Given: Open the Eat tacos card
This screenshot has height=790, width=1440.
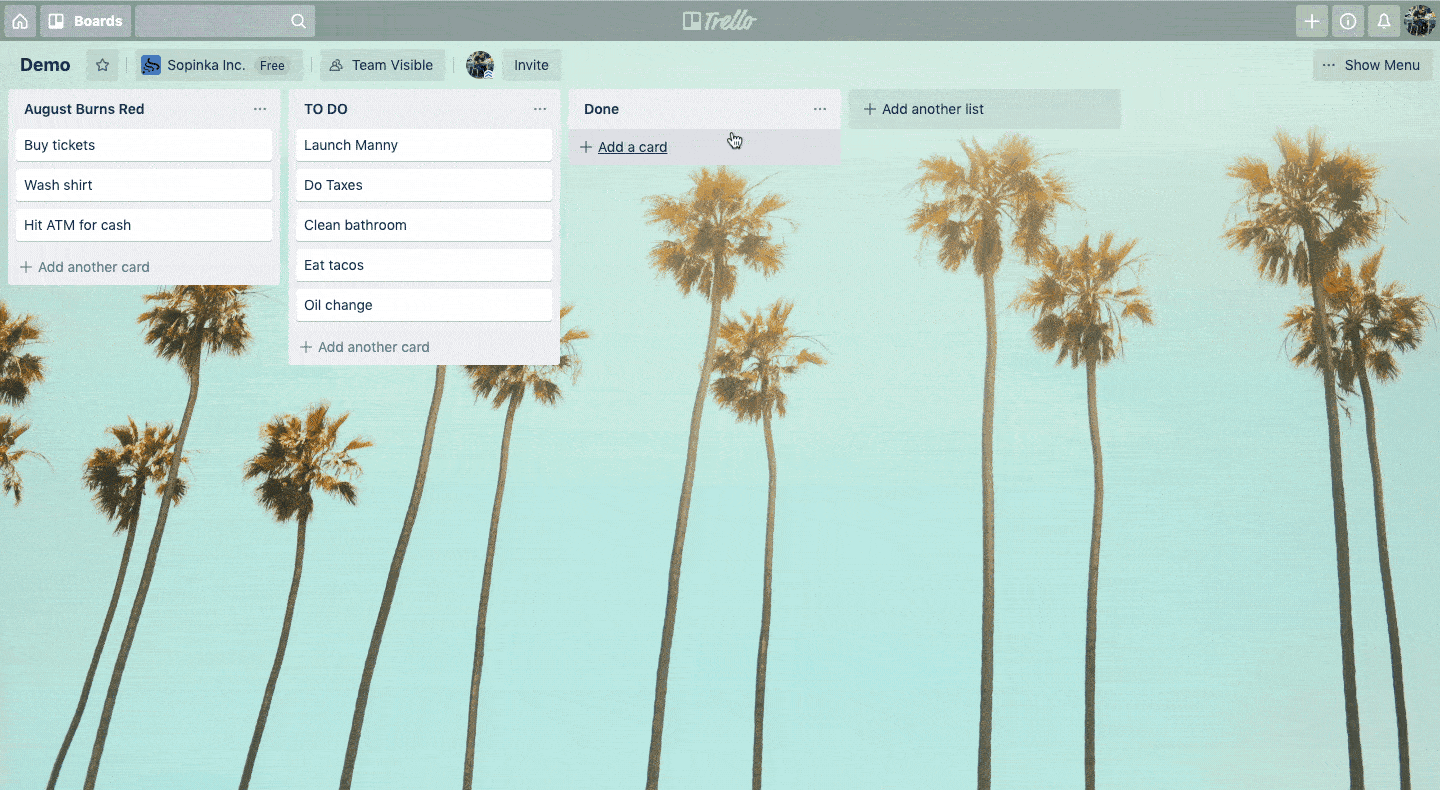Looking at the screenshot, I should point(423,265).
